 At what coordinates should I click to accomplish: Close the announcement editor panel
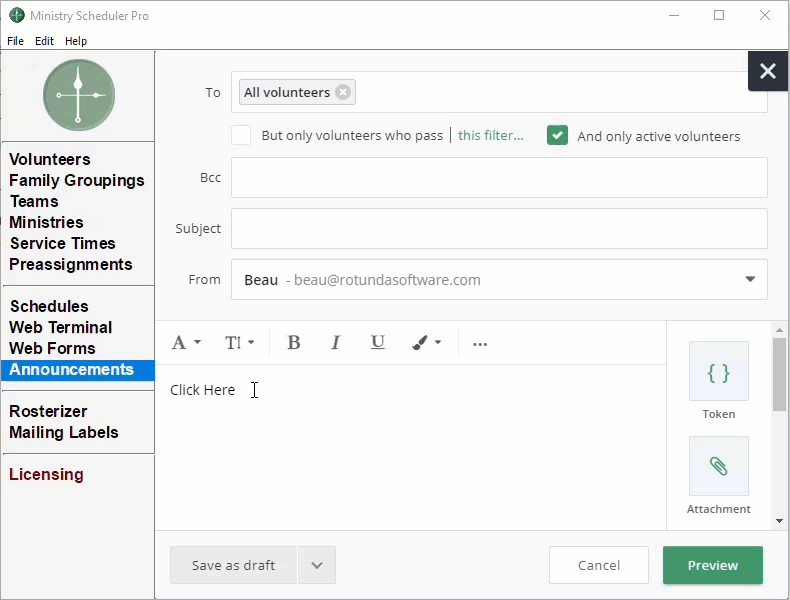coord(767,71)
